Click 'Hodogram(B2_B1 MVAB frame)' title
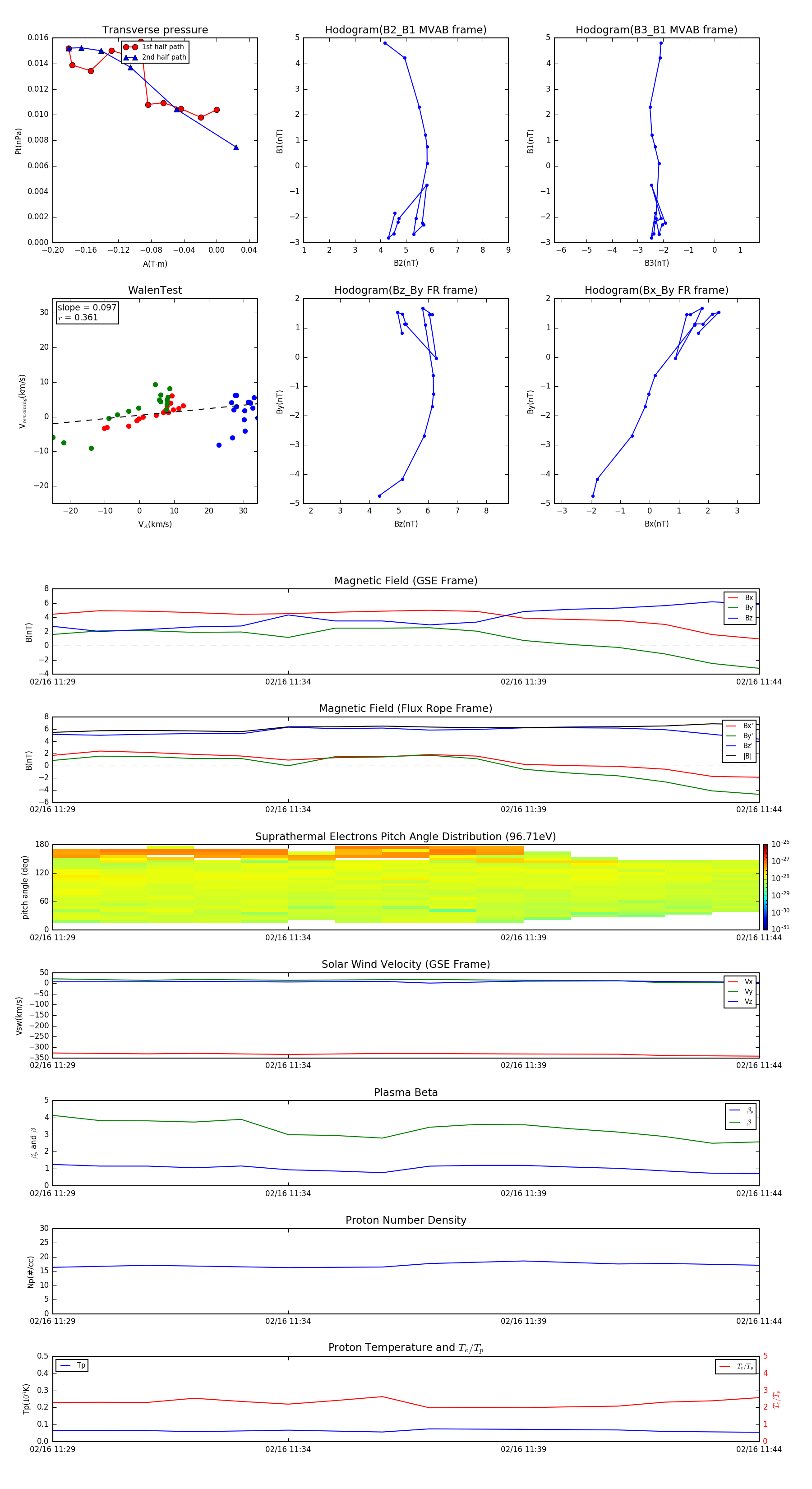Screen dimensions: 812x1489 point(406,29)
